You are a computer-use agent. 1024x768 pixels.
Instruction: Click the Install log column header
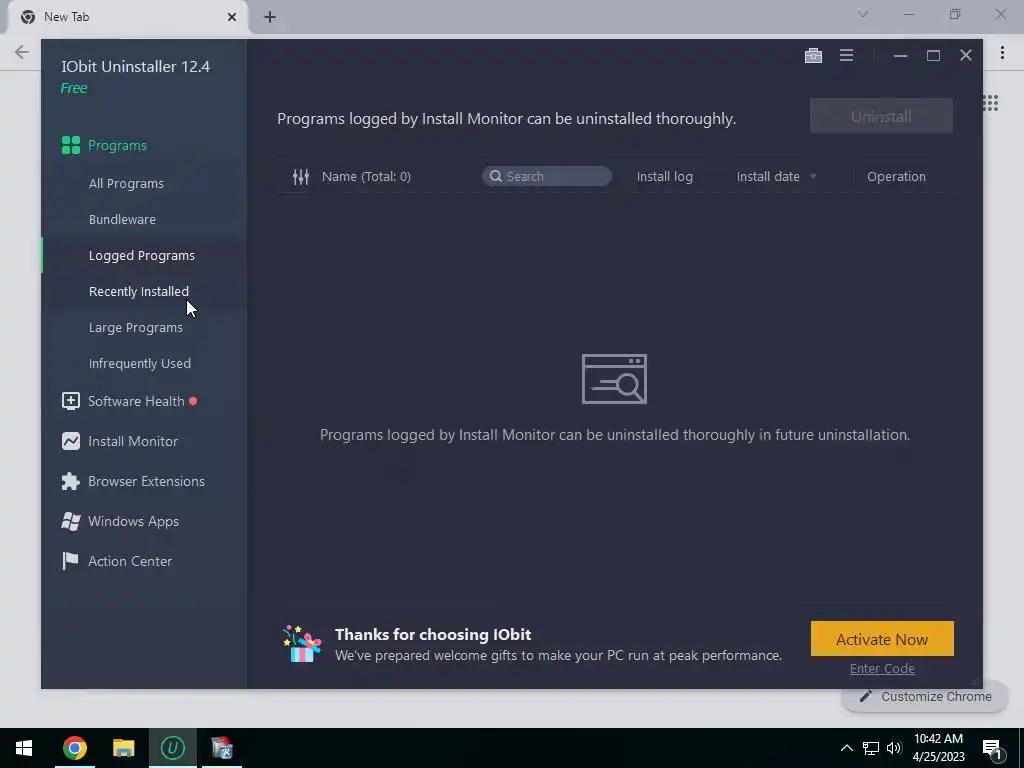(x=665, y=176)
